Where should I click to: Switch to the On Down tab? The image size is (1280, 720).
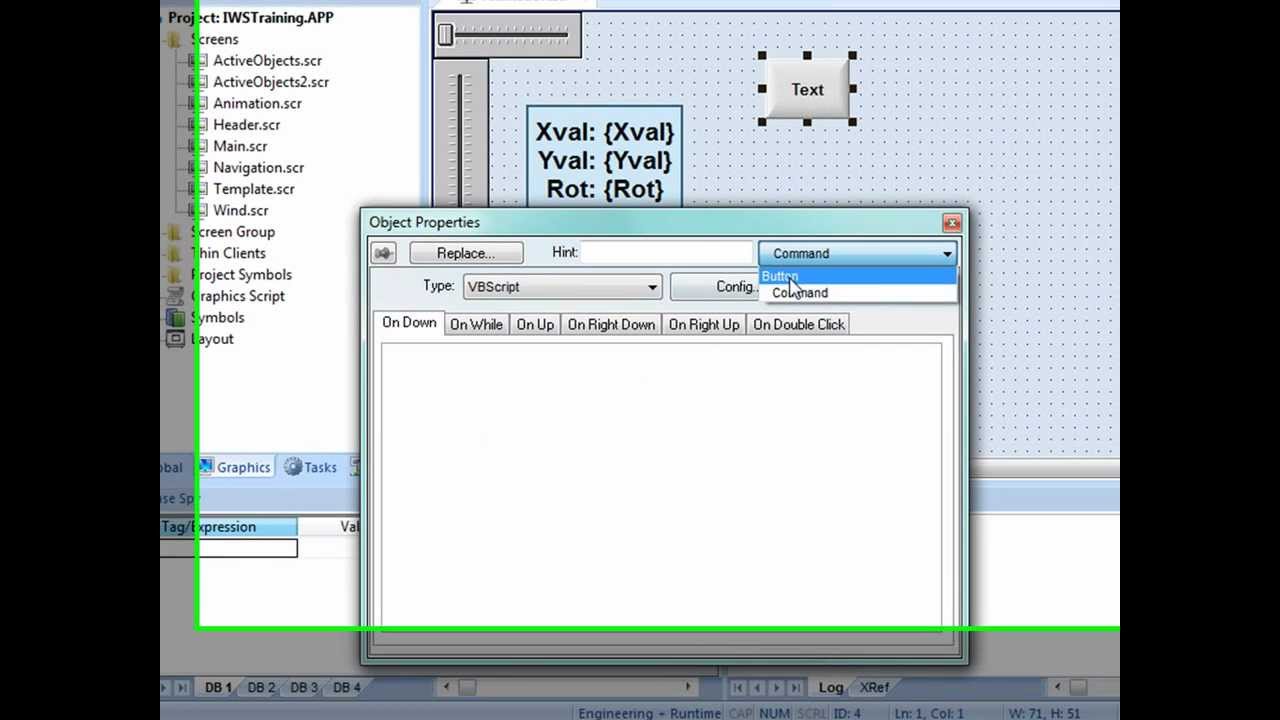click(409, 323)
